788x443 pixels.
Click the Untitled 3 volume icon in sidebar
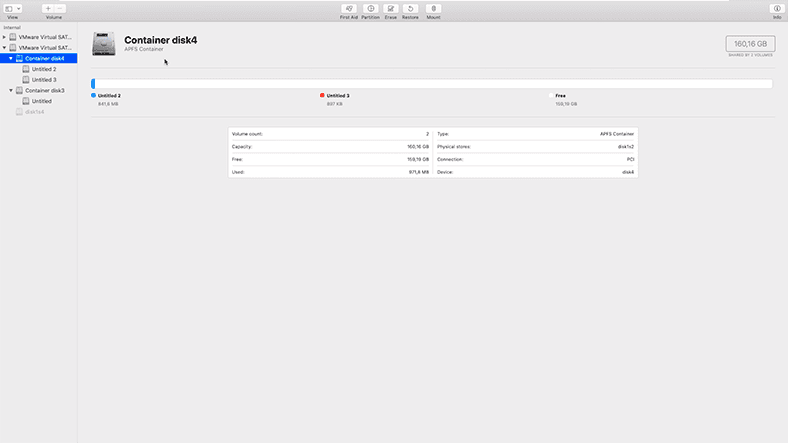(x=26, y=79)
